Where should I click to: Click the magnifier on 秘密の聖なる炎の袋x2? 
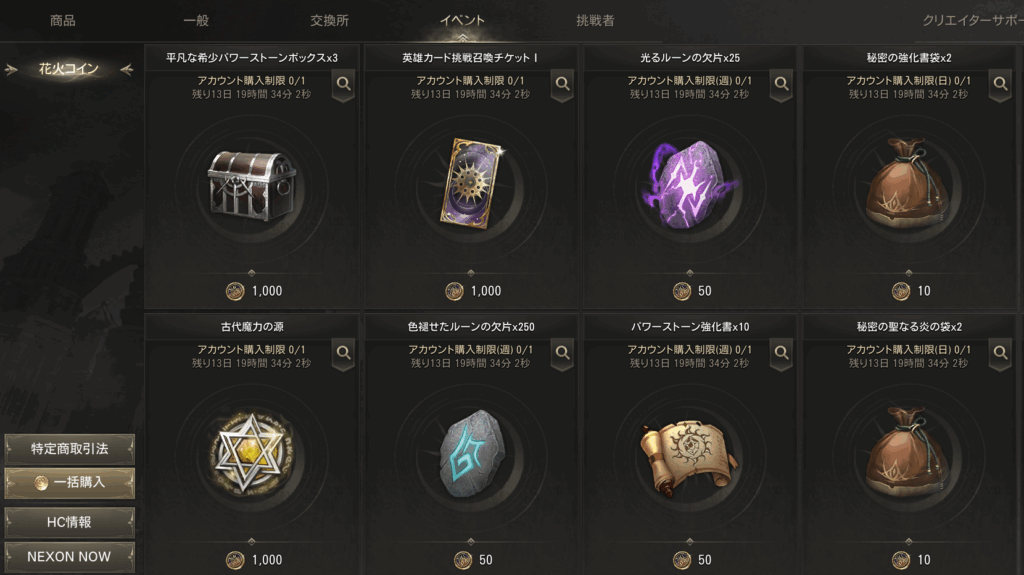point(1000,354)
